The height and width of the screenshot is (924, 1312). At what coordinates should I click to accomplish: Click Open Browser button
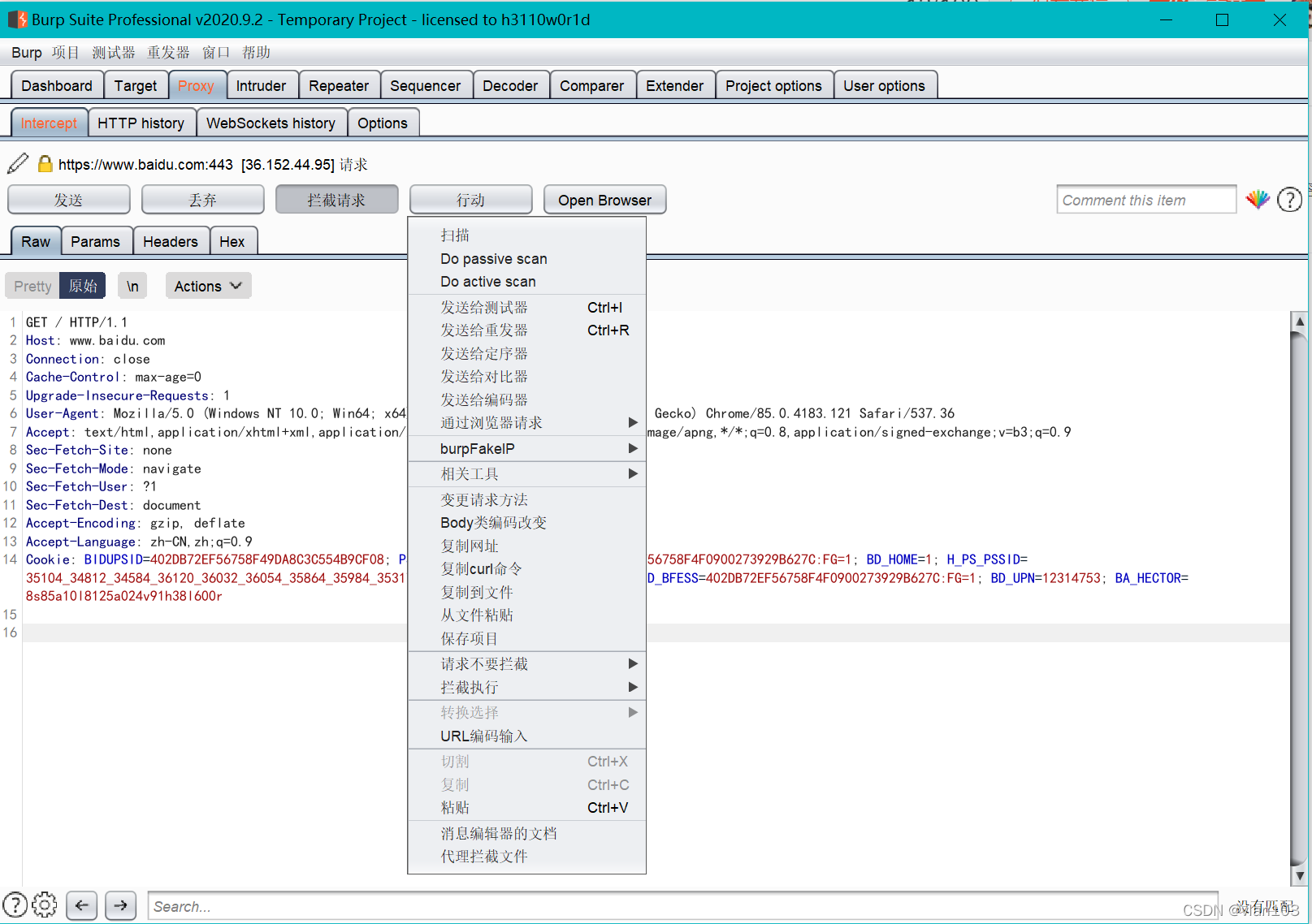[605, 200]
